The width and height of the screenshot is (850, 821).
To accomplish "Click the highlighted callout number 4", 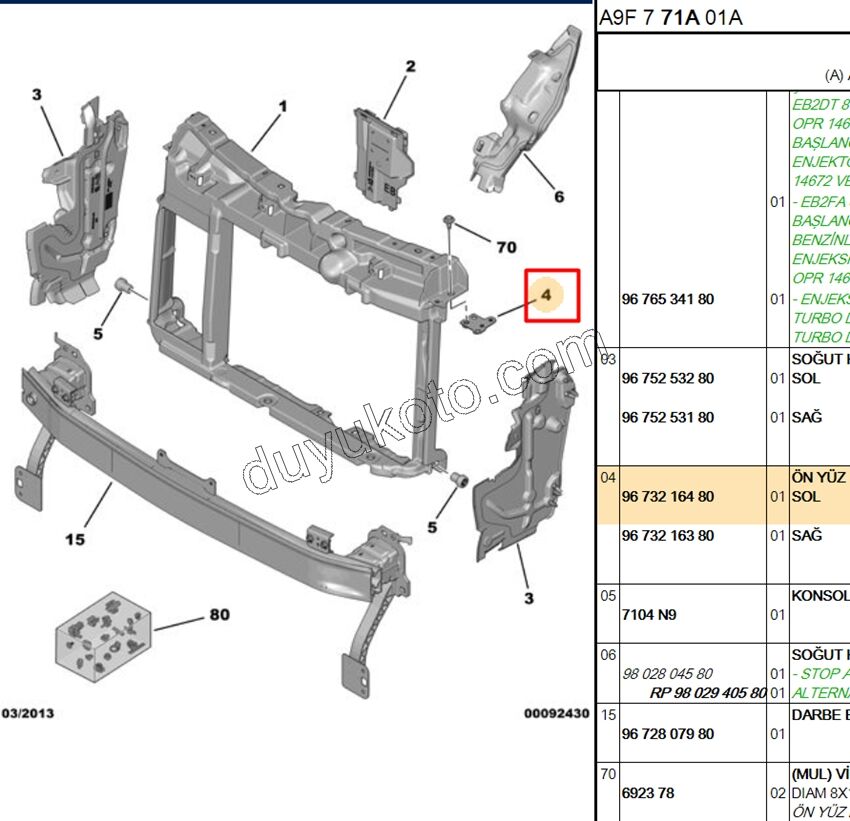I will pyautogui.click(x=547, y=295).
